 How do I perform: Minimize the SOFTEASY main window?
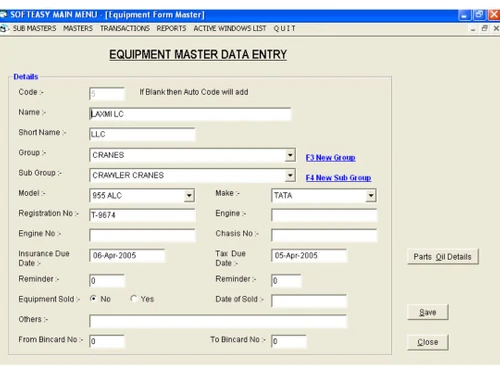click(x=464, y=15)
